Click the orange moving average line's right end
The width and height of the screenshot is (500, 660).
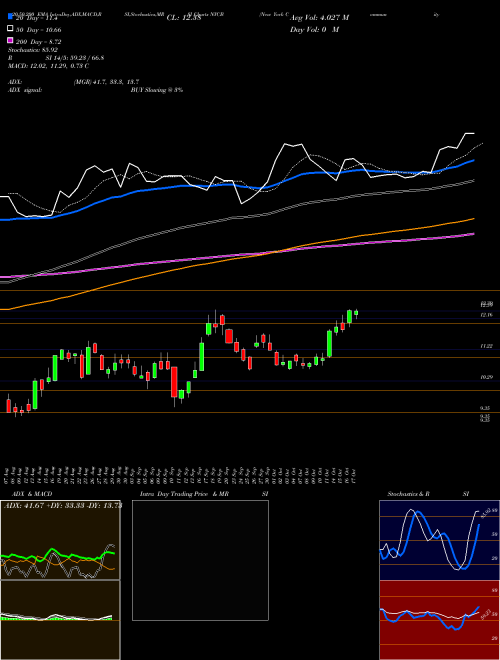(473, 219)
